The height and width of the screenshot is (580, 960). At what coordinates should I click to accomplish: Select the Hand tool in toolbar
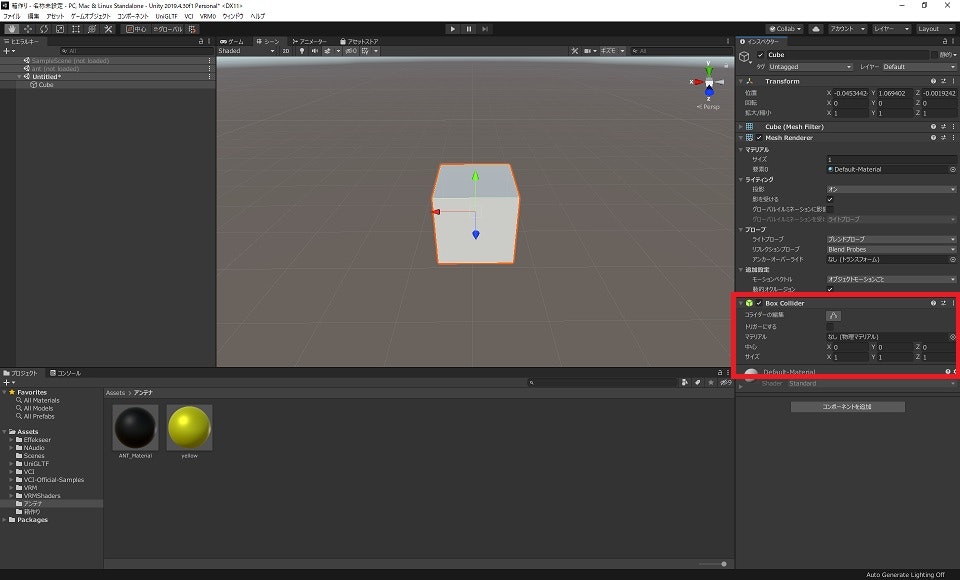click(12, 29)
